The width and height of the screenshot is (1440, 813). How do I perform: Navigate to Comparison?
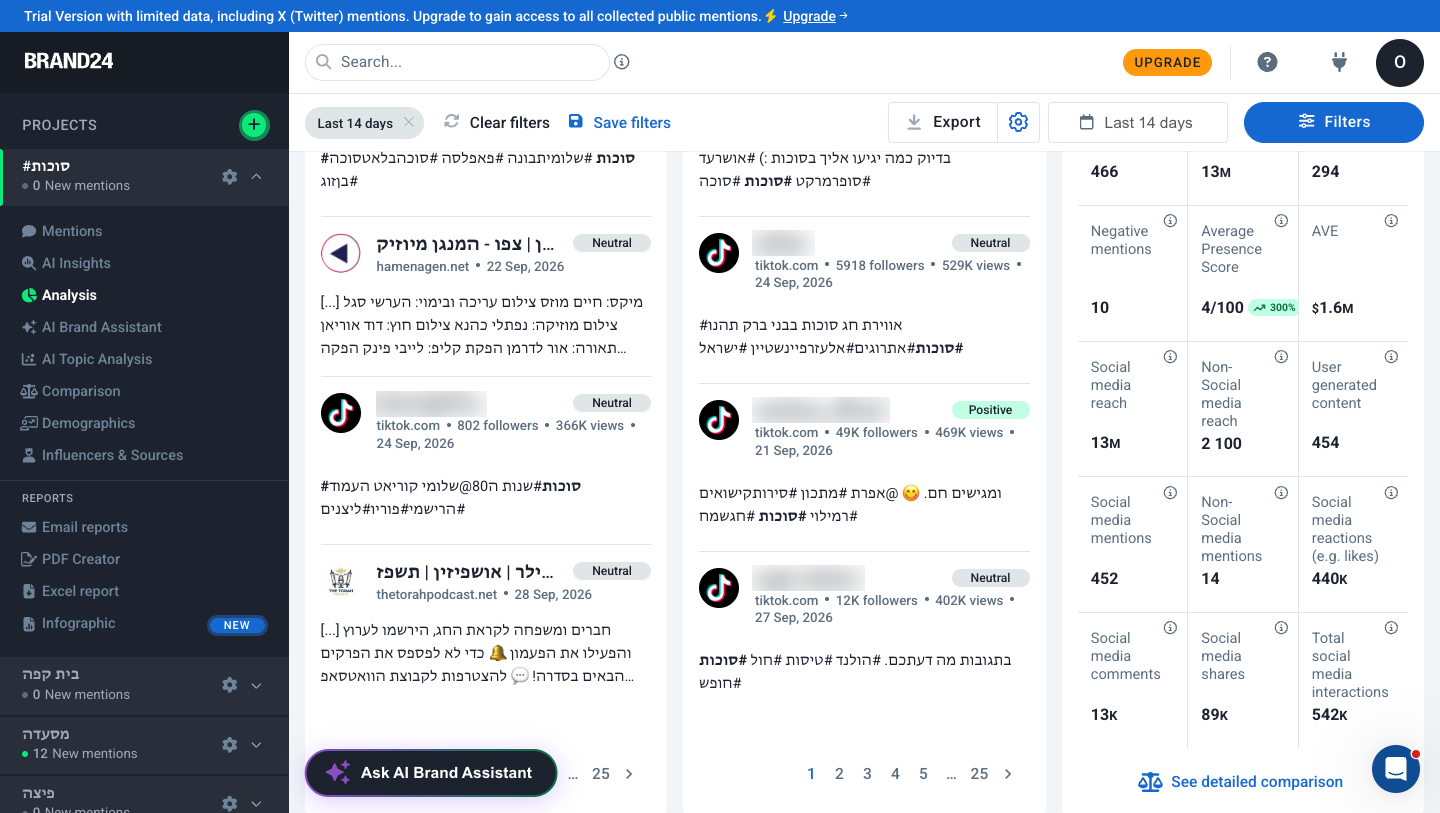coord(81,391)
